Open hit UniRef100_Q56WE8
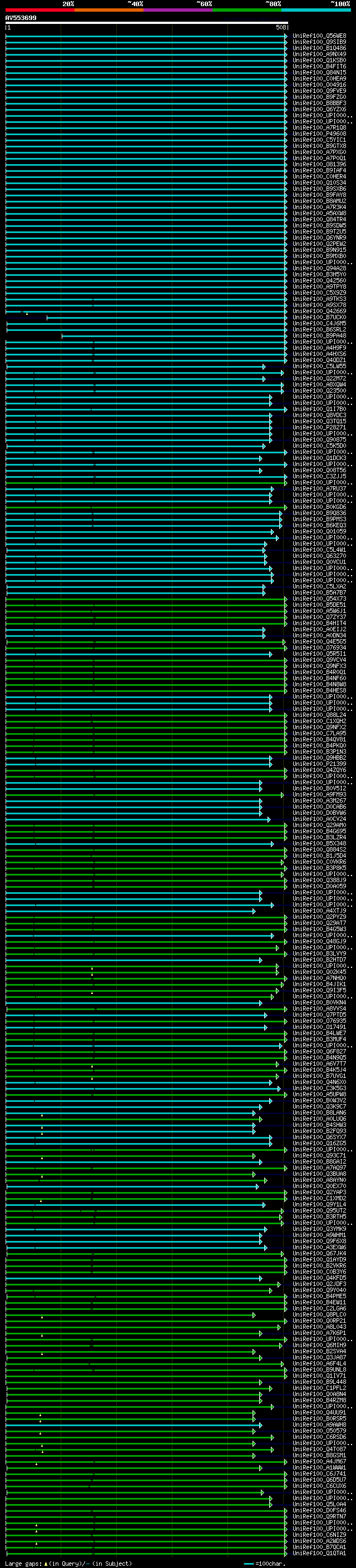The image size is (356, 1568). tap(319, 36)
